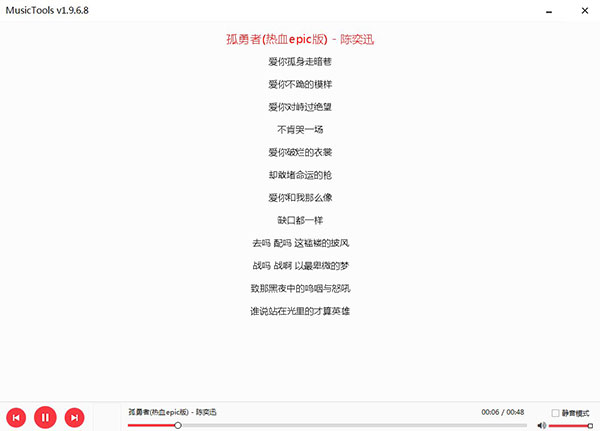Close the MusicTools window
Image resolution: width=600 pixels, height=431 pixels.
[x=585, y=11]
